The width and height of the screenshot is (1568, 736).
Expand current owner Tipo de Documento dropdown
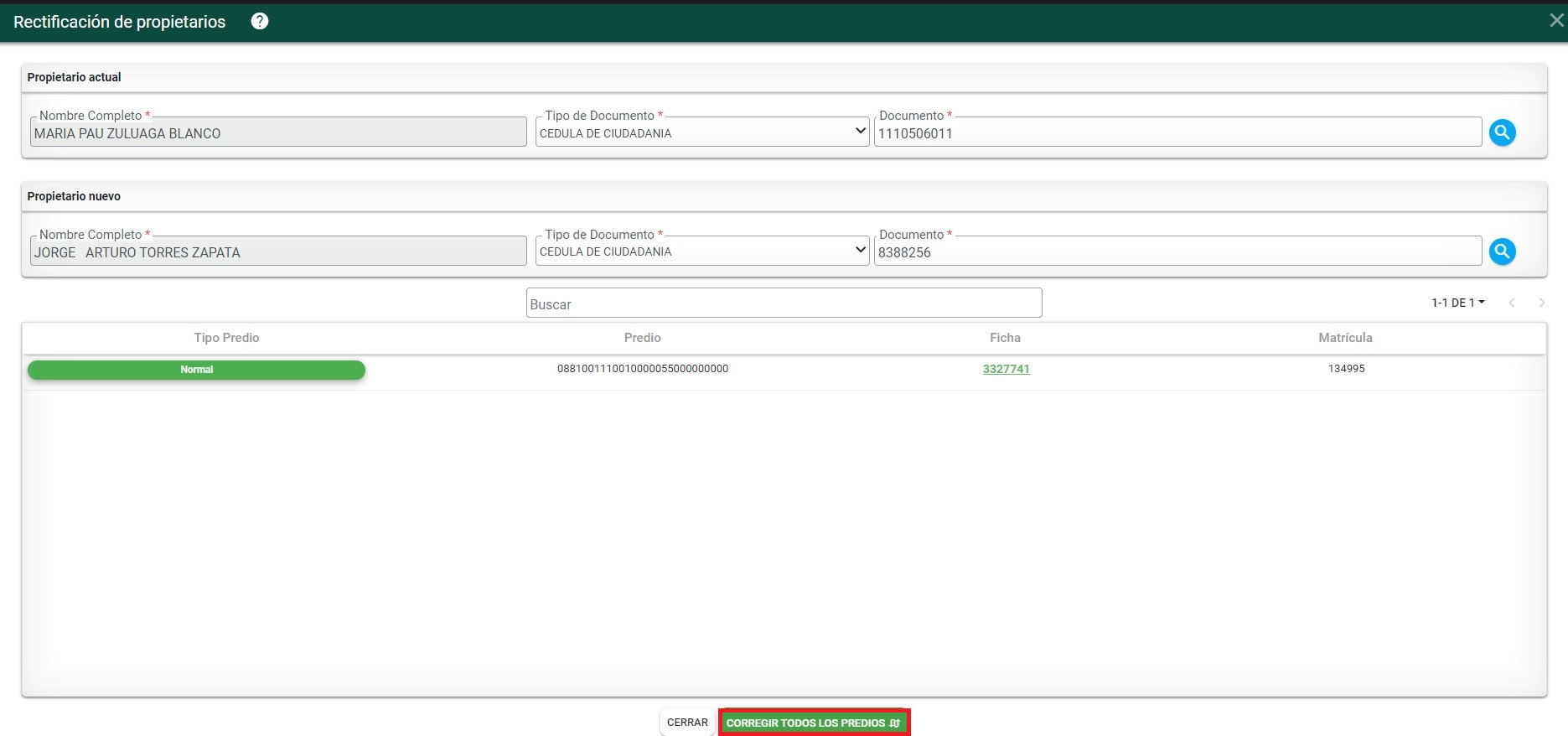701,132
